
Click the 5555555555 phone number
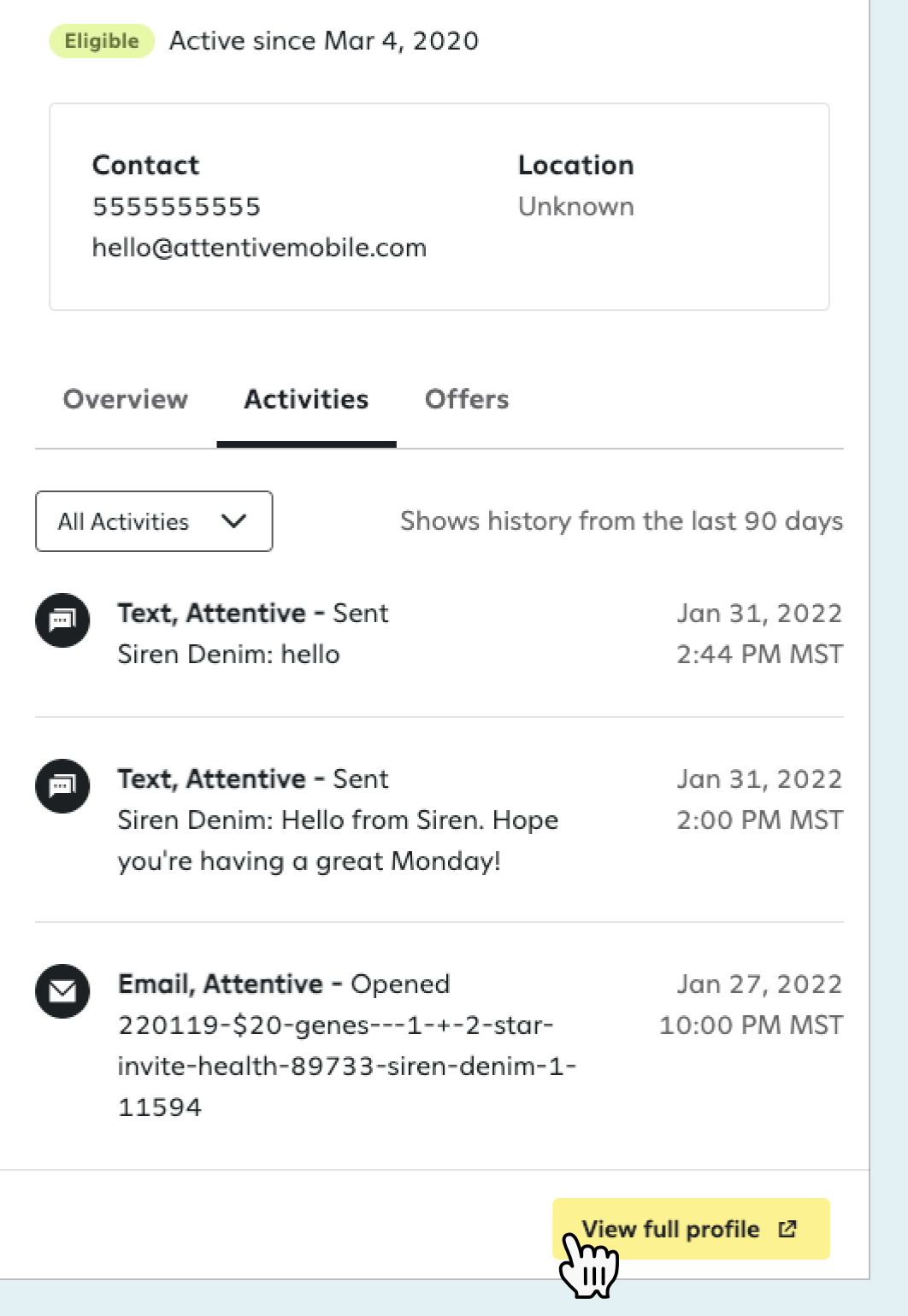click(x=176, y=207)
